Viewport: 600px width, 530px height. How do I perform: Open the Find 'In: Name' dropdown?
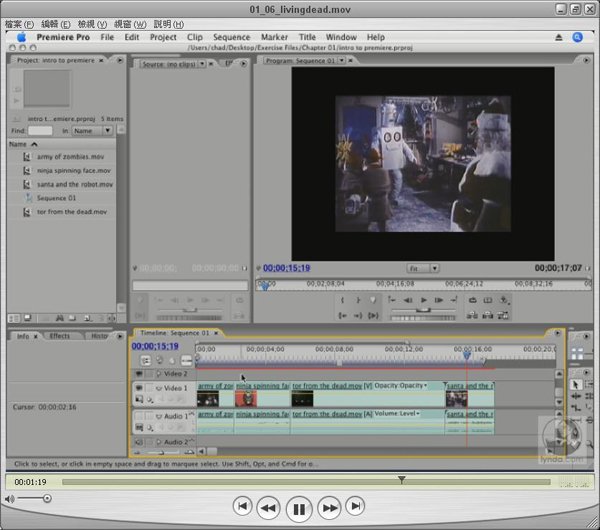point(92,130)
